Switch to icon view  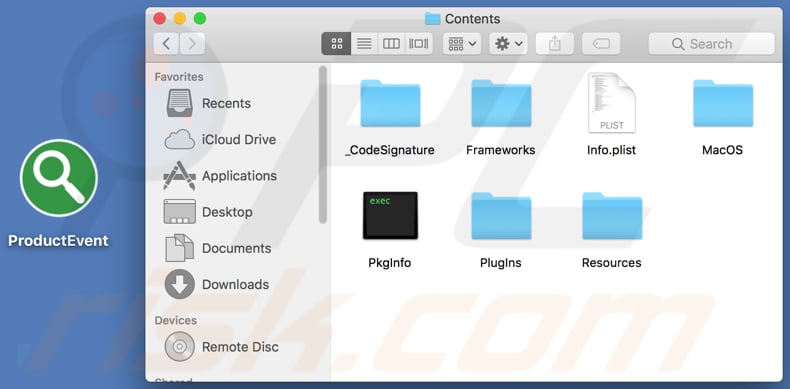coord(337,44)
